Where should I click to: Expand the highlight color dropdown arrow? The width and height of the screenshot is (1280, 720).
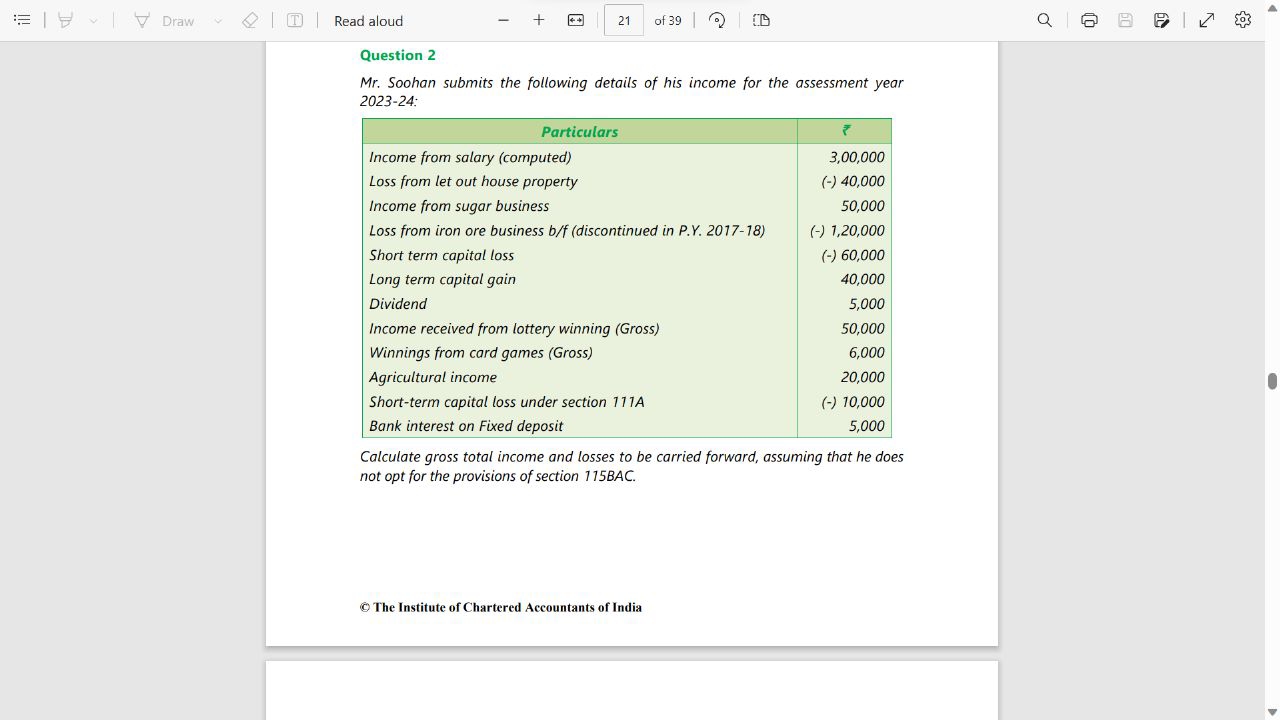93,20
